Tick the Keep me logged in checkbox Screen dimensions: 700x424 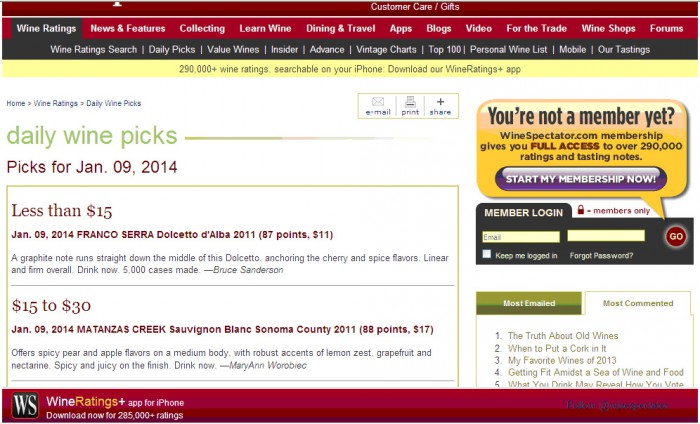(x=487, y=254)
